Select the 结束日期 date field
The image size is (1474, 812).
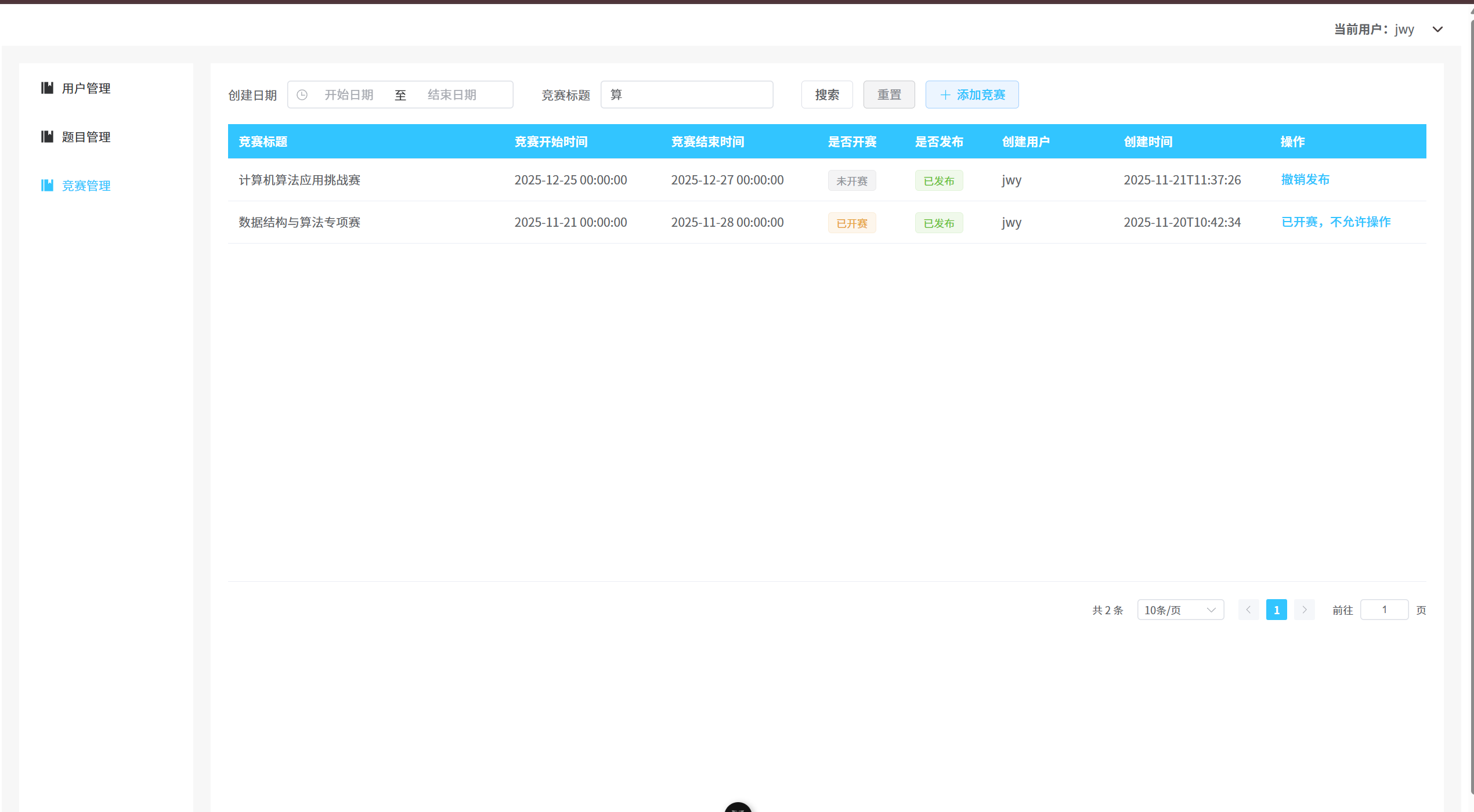tap(452, 95)
